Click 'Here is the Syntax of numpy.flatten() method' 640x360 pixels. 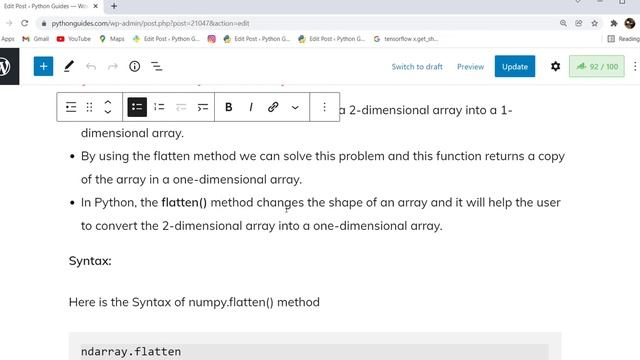point(194,302)
